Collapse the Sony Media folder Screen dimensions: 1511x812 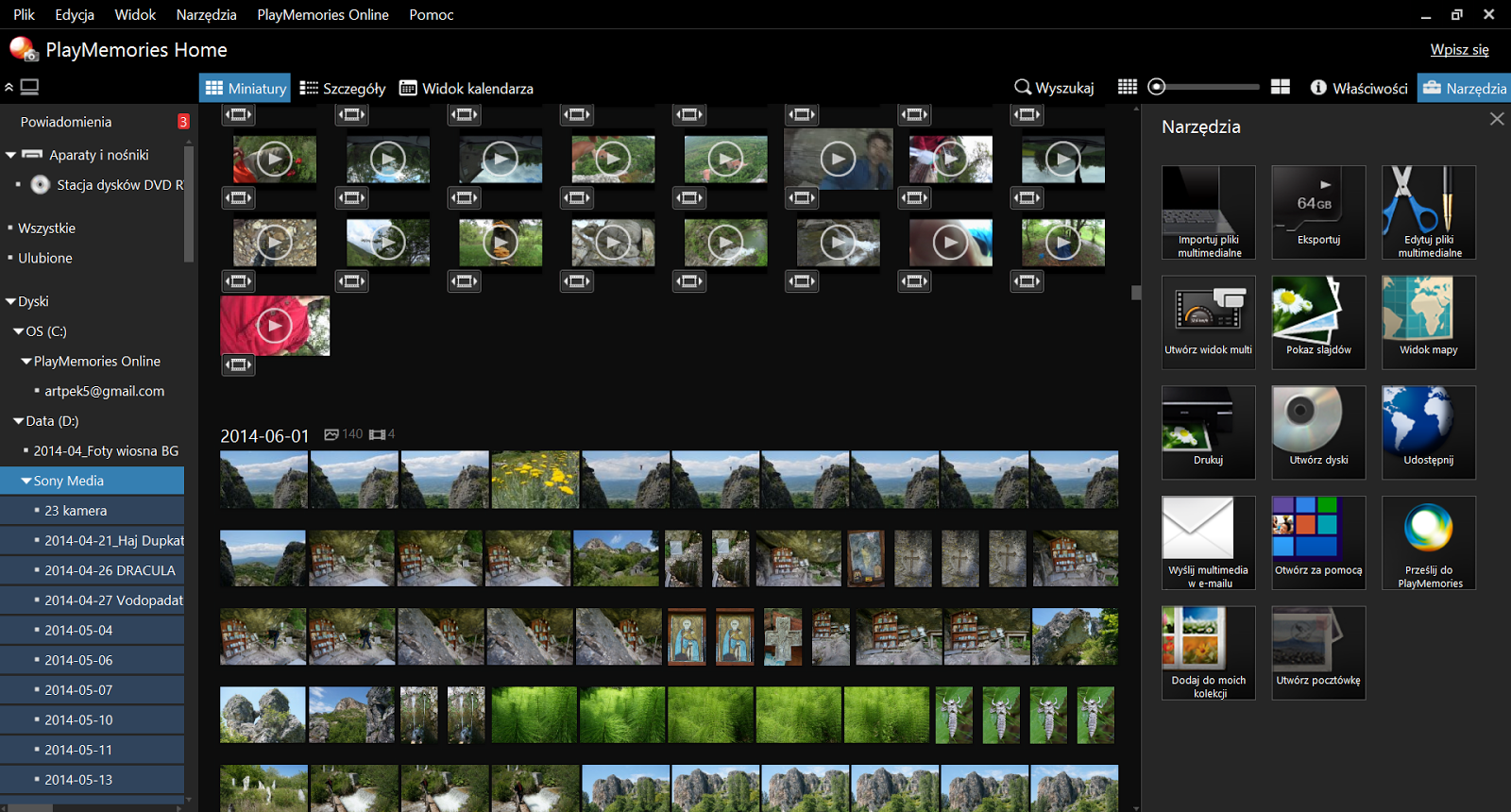tap(26, 481)
